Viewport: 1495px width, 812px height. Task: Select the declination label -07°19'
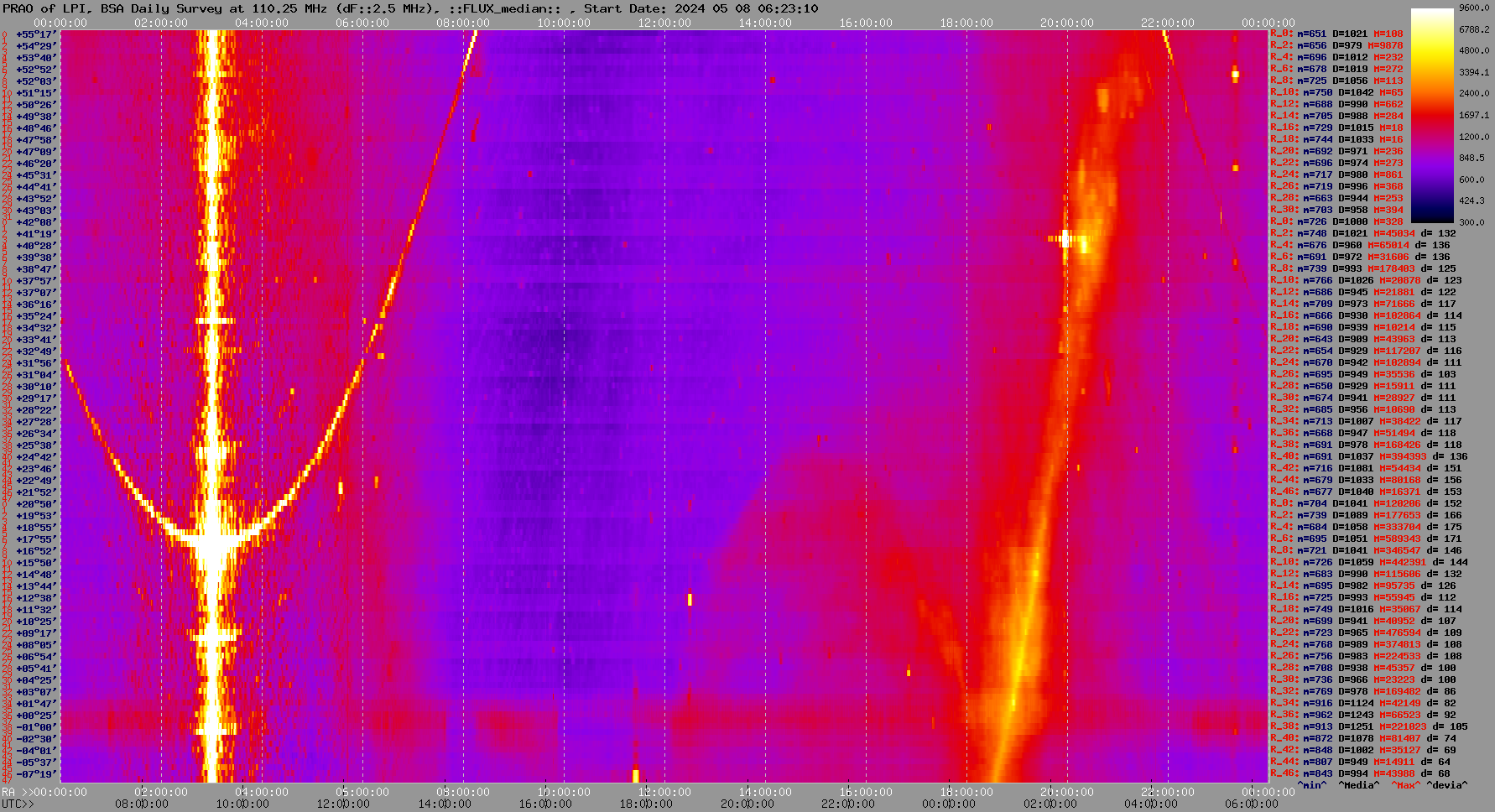(35, 774)
